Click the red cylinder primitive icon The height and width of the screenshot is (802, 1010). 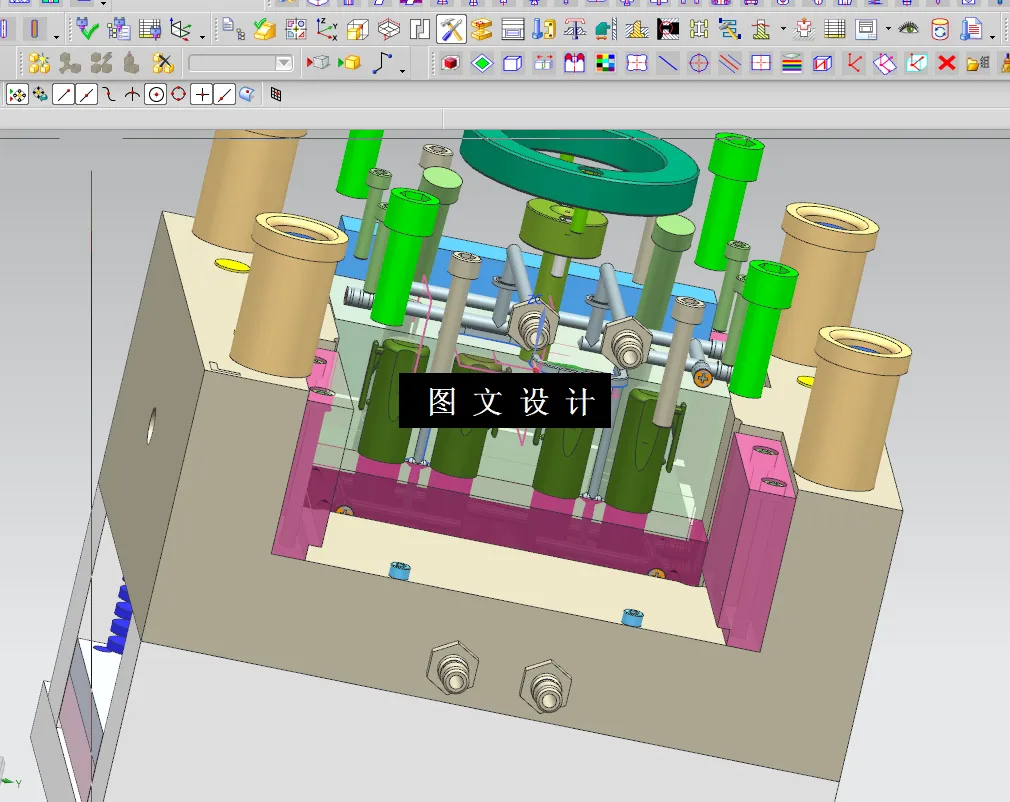coord(450,63)
